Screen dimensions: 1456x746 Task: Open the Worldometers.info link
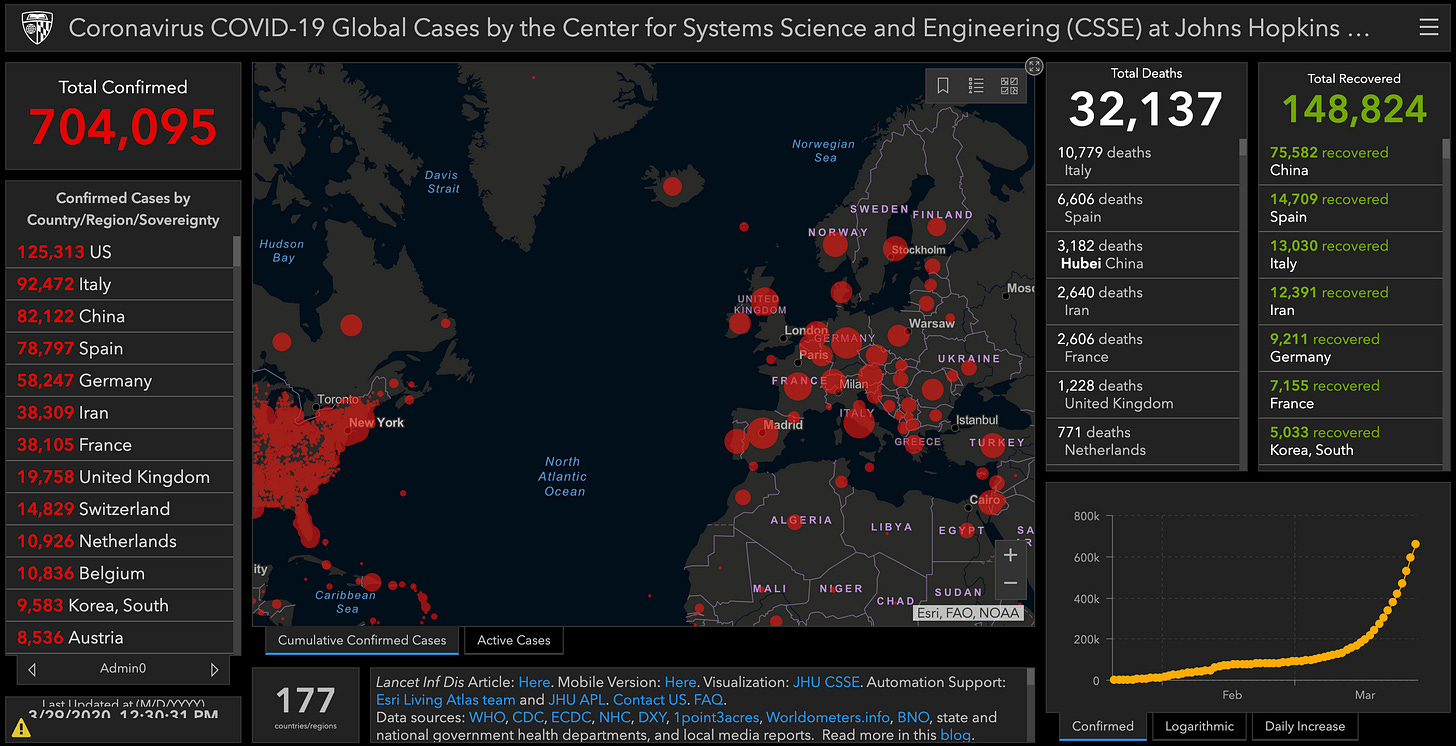point(826,717)
